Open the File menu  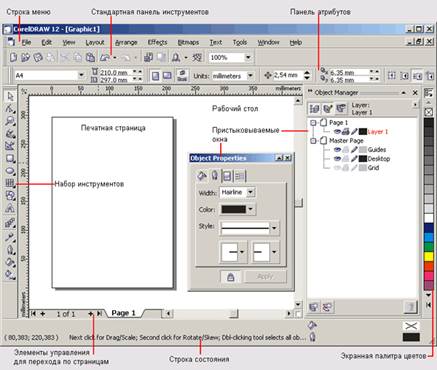[26, 42]
